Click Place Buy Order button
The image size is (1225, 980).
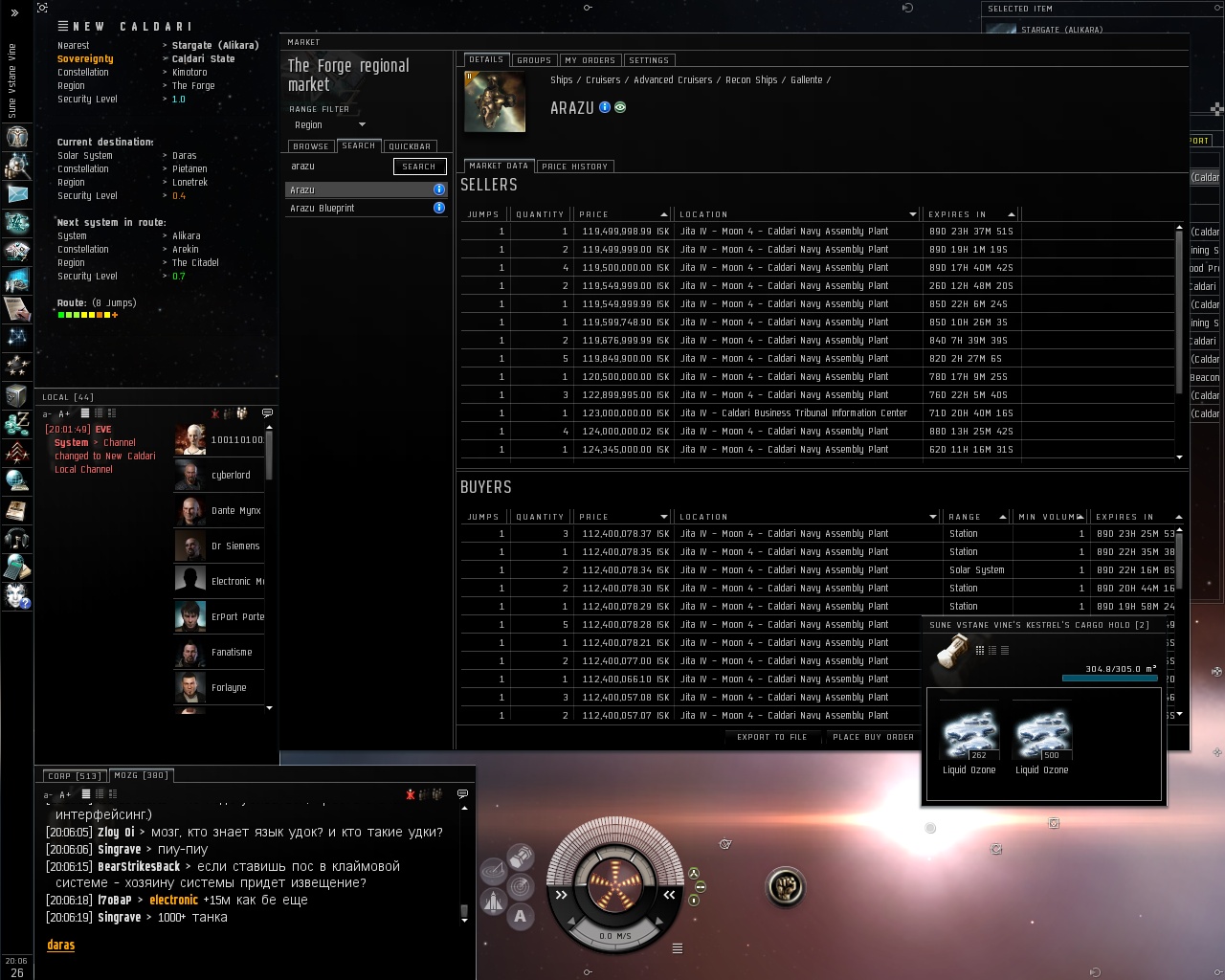[874, 737]
